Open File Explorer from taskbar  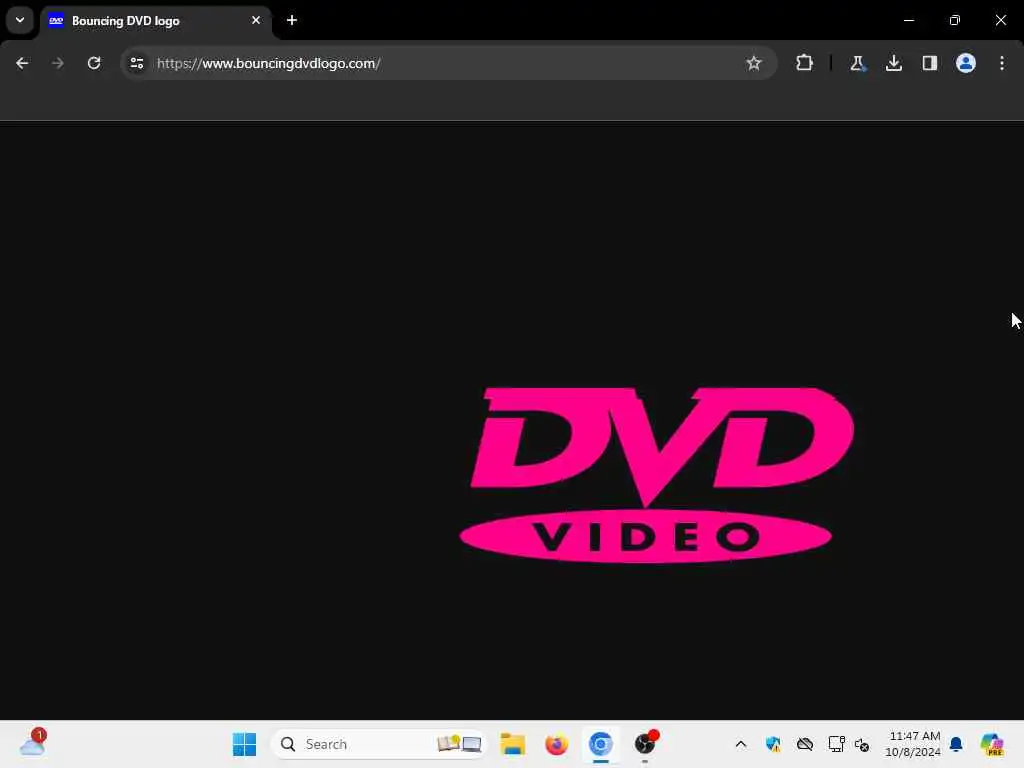click(513, 744)
